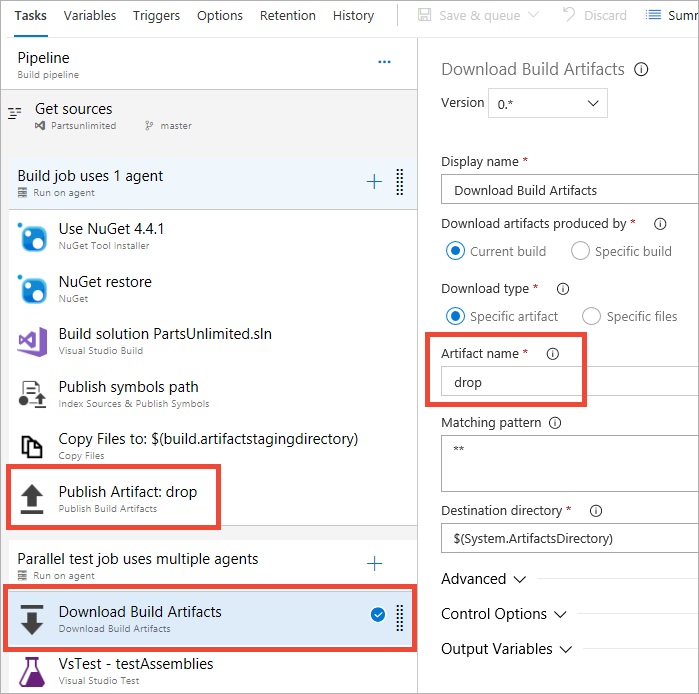The height and width of the screenshot is (694, 699).
Task: Select the Visual Studio Build solution task icon
Action: [33, 341]
